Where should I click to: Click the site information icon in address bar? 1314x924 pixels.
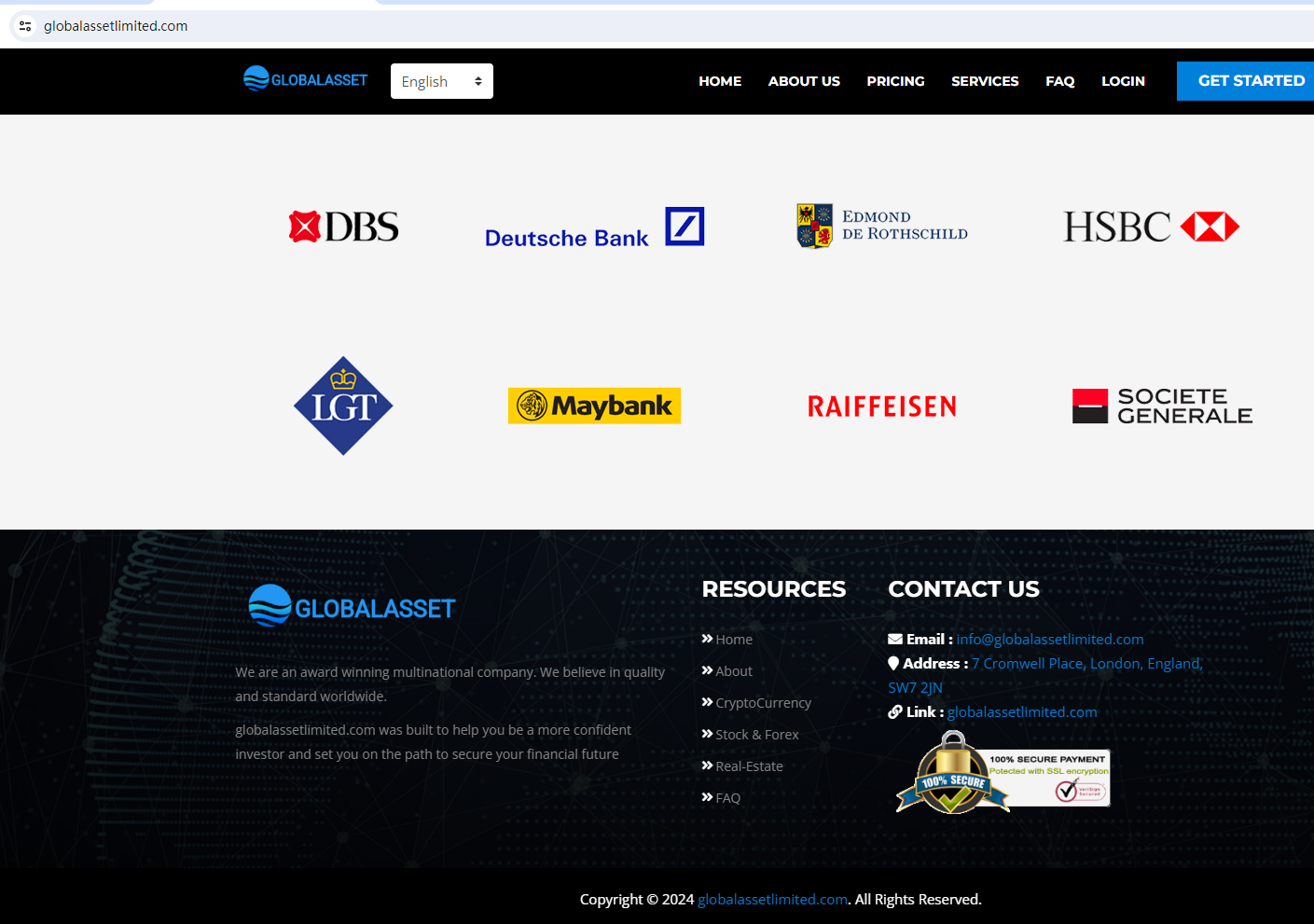click(25, 26)
